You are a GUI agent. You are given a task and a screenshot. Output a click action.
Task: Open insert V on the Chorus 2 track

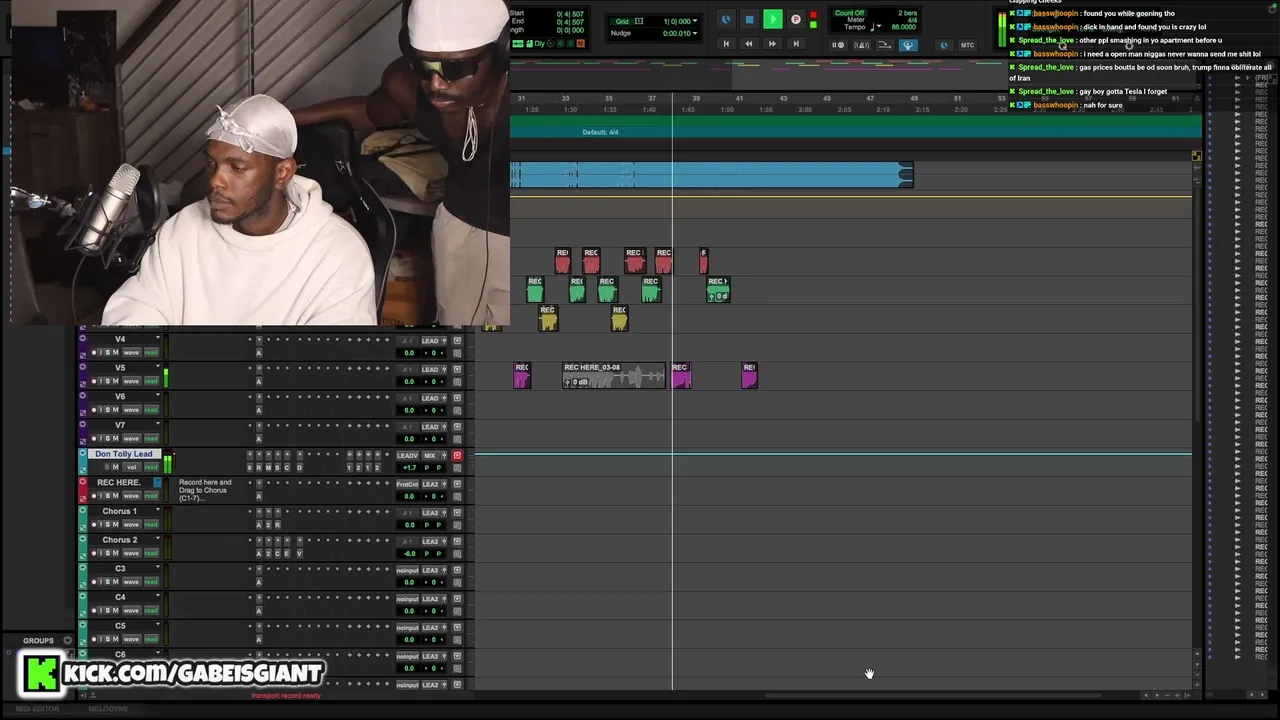point(299,554)
